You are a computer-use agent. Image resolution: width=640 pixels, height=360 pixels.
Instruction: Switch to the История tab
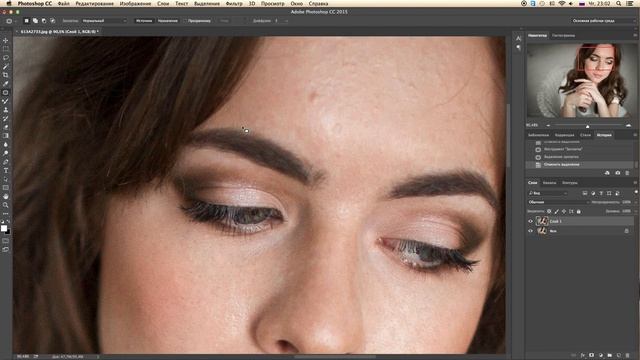(x=604, y=135)
